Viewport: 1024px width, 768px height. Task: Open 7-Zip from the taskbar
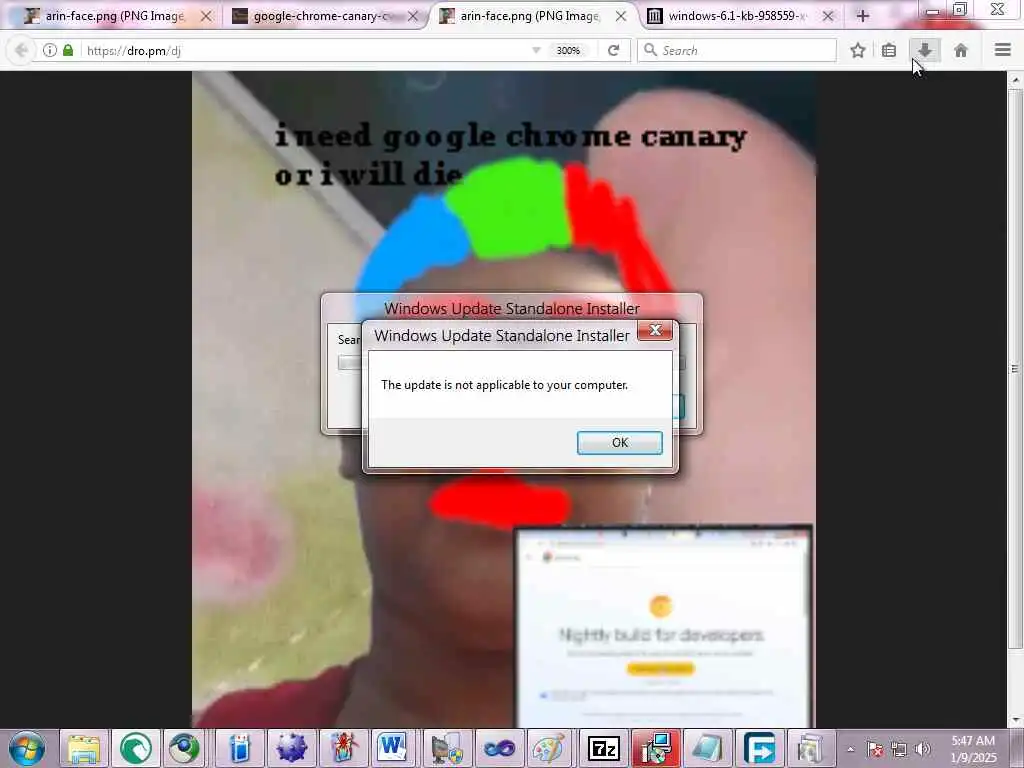point(603,748)
